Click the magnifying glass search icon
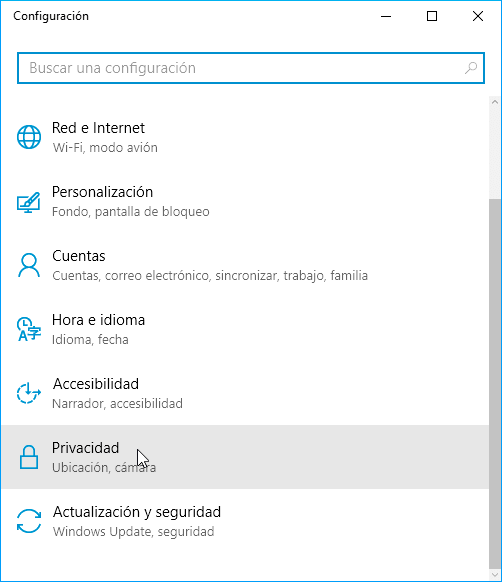The height and width of the screenshot is (582, 502). coord(471,68)
